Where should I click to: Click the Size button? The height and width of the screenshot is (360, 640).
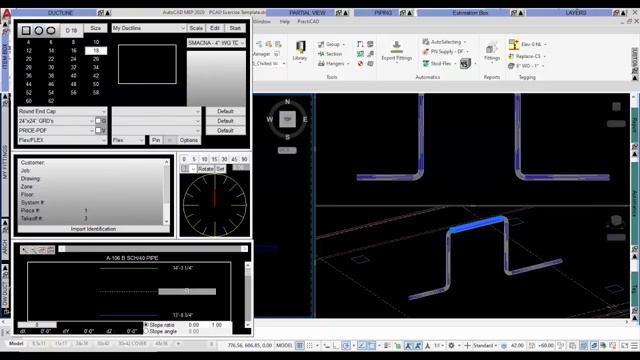[96, 28]
